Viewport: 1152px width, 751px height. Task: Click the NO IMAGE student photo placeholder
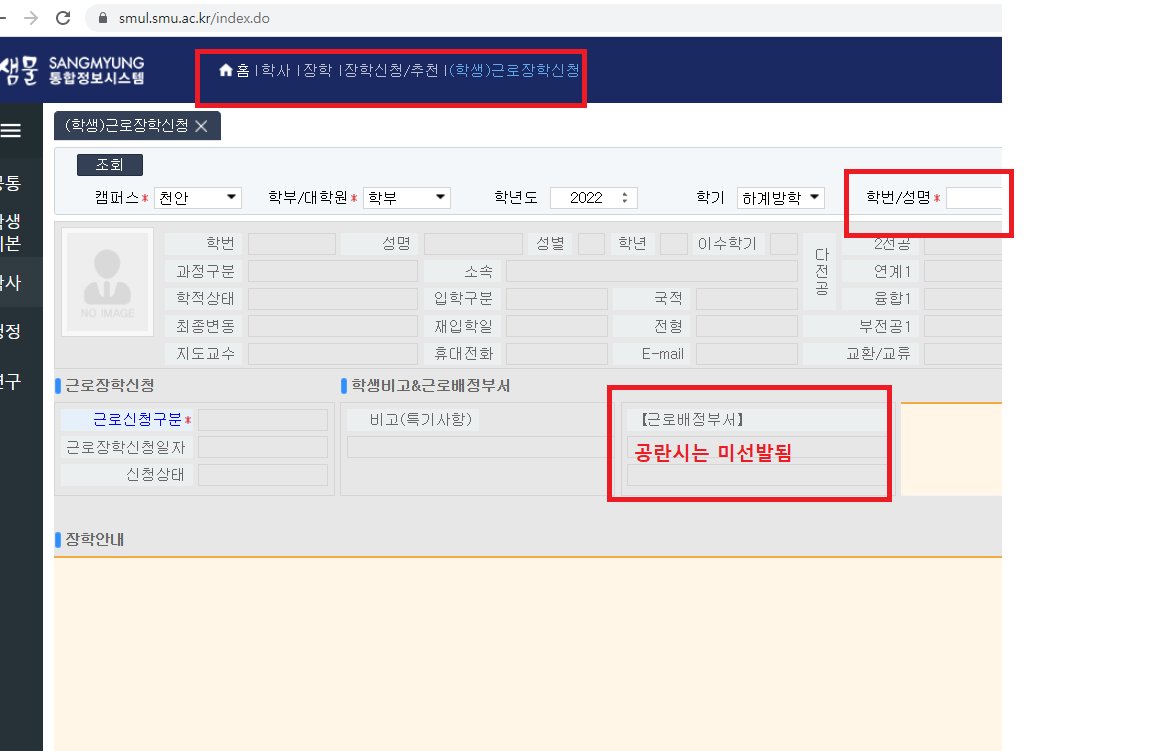pos(108,281)
